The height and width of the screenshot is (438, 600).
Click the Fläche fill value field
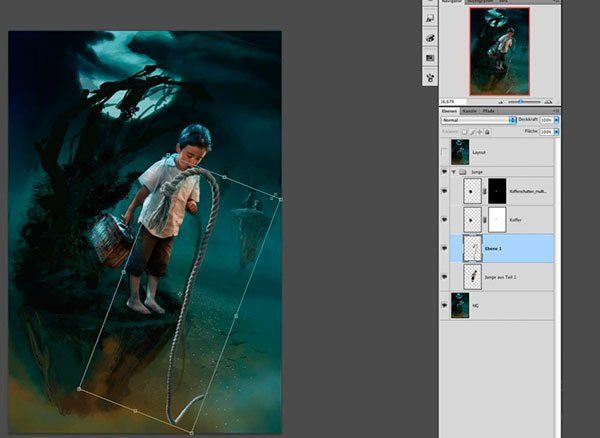tap(546, 132)
